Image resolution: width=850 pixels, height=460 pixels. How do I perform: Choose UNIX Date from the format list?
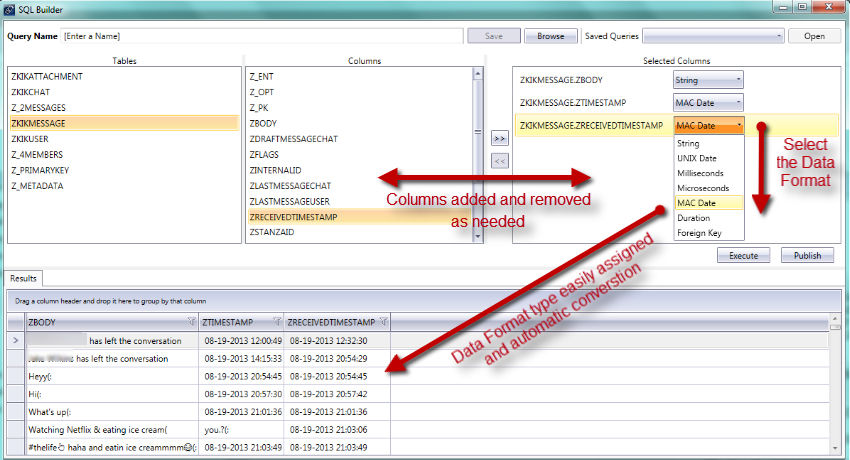click(x=696, y=158)
